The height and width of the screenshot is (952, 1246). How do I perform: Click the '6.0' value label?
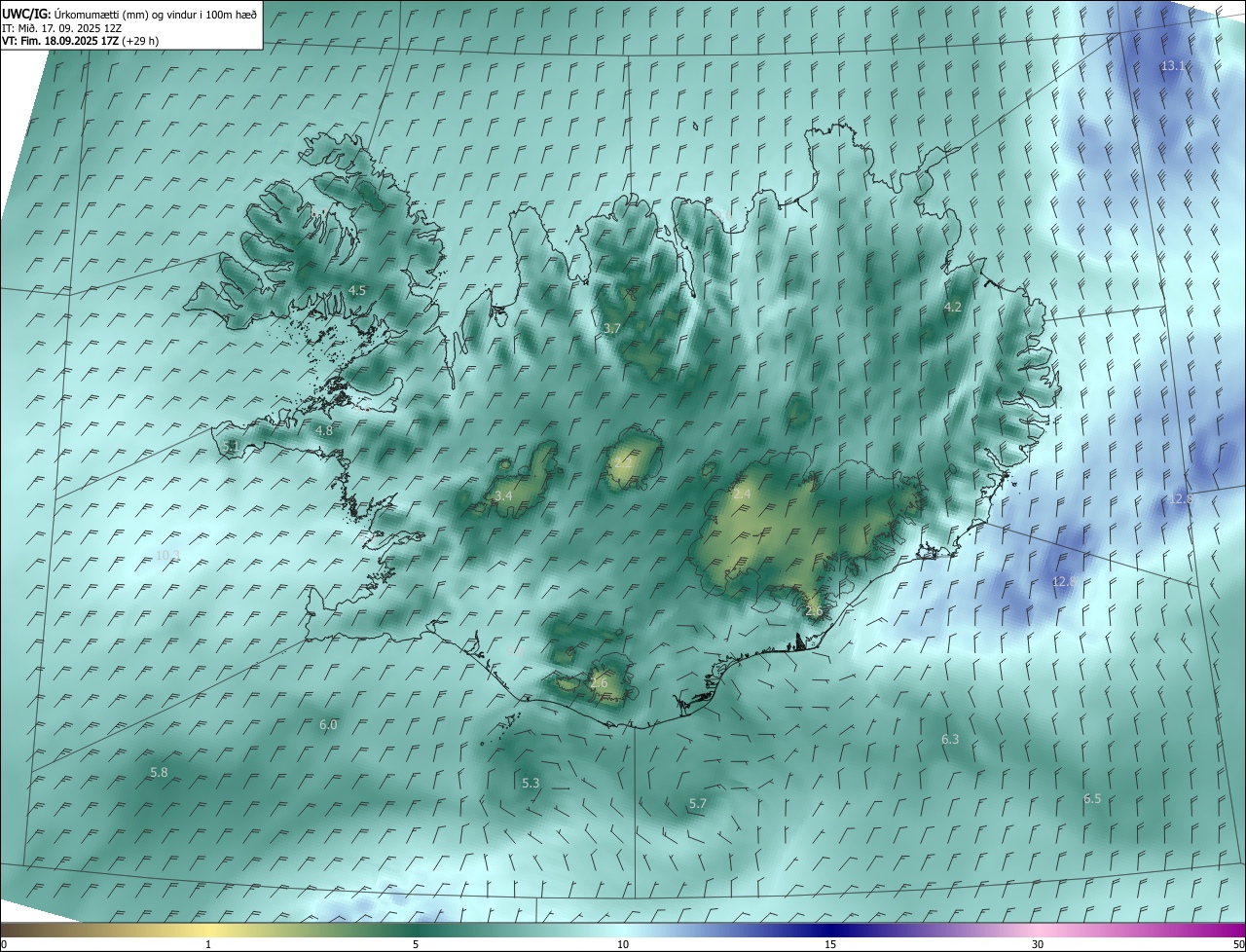(328, 725)
